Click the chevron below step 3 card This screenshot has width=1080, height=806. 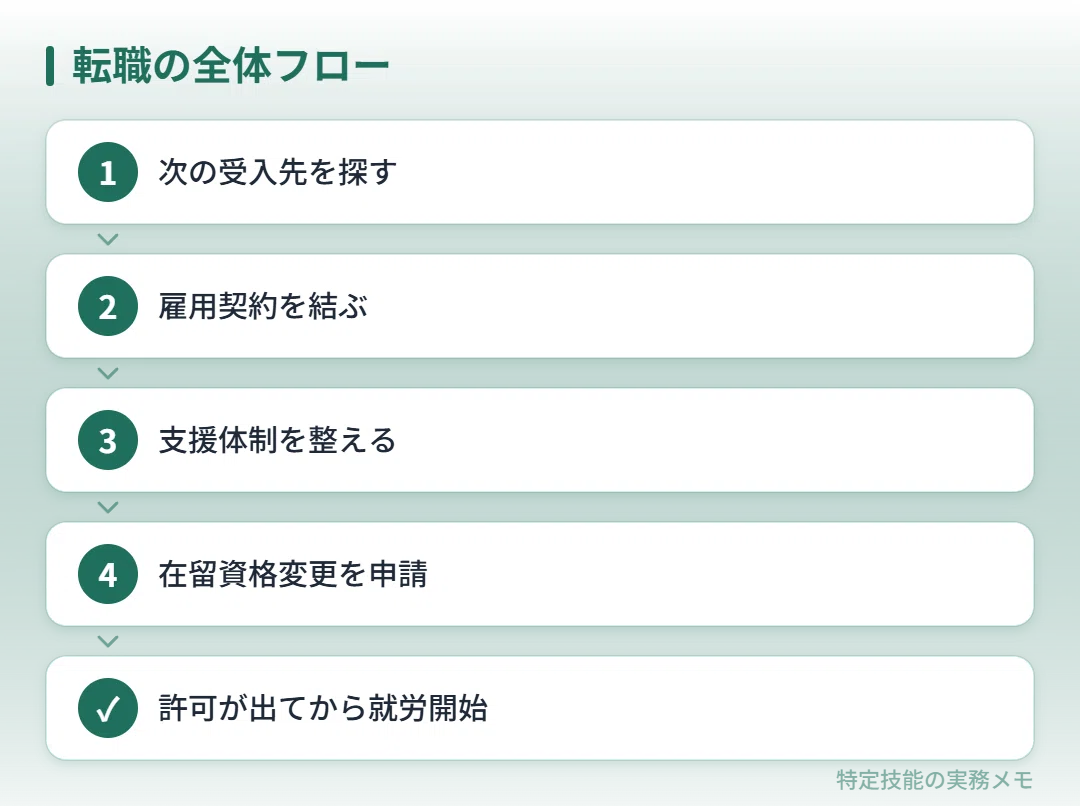pyautogui.click(x=108, y=507)
